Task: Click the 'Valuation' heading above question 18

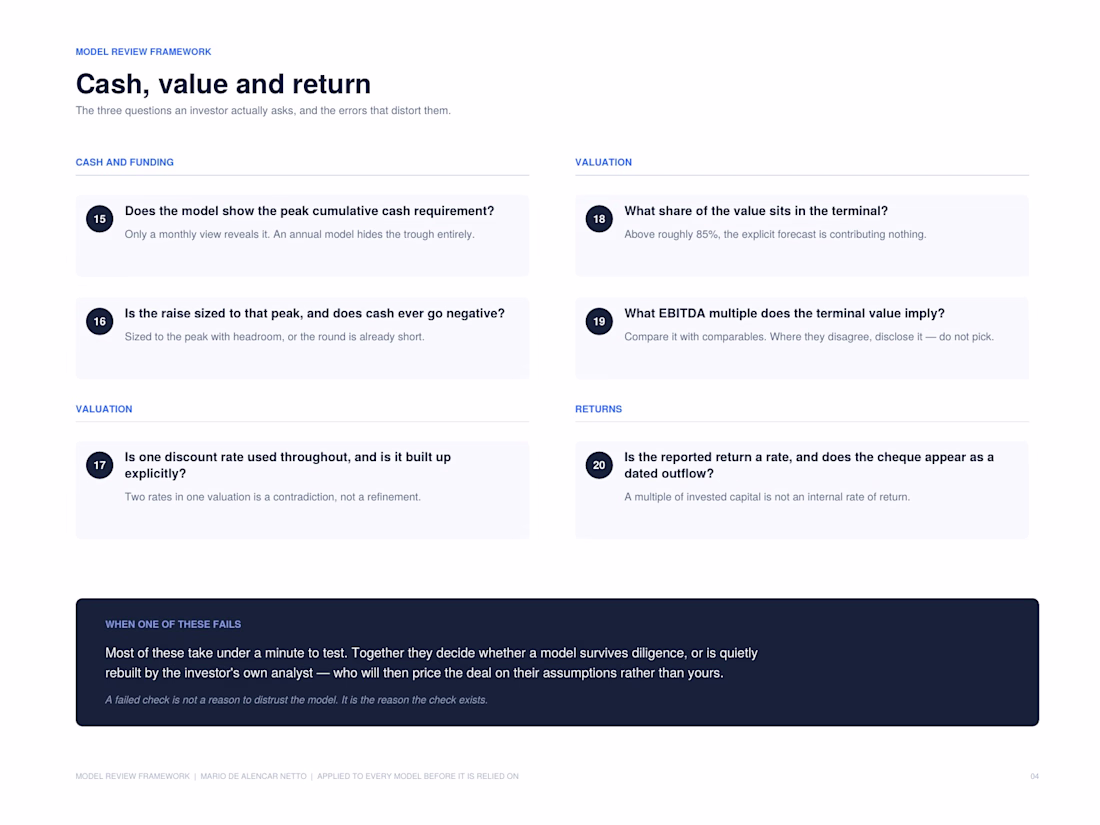Action: click(x=603, y=162)
